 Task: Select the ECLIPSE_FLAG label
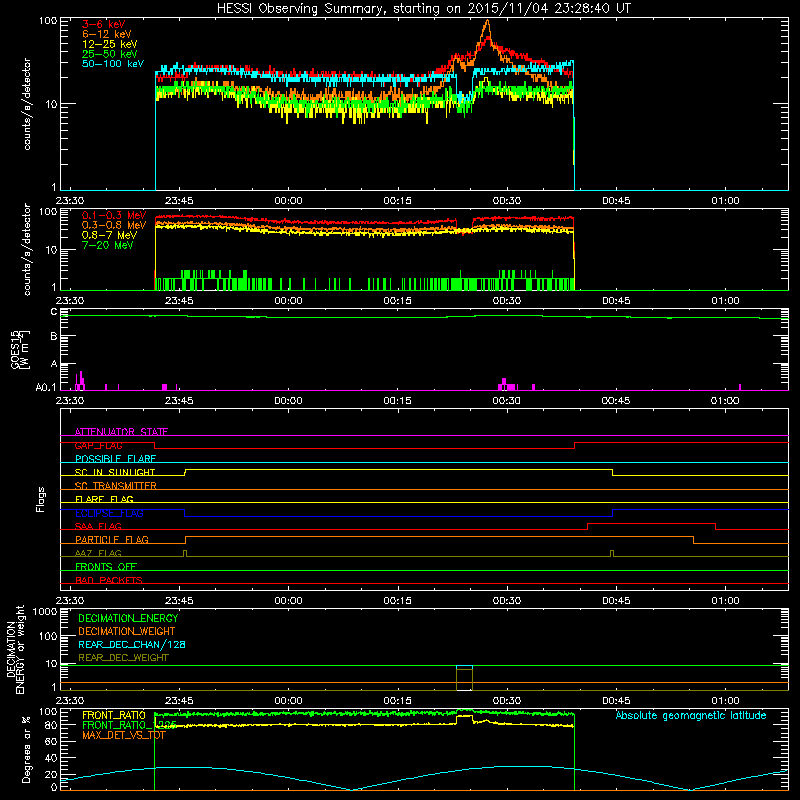pos(109,513)
